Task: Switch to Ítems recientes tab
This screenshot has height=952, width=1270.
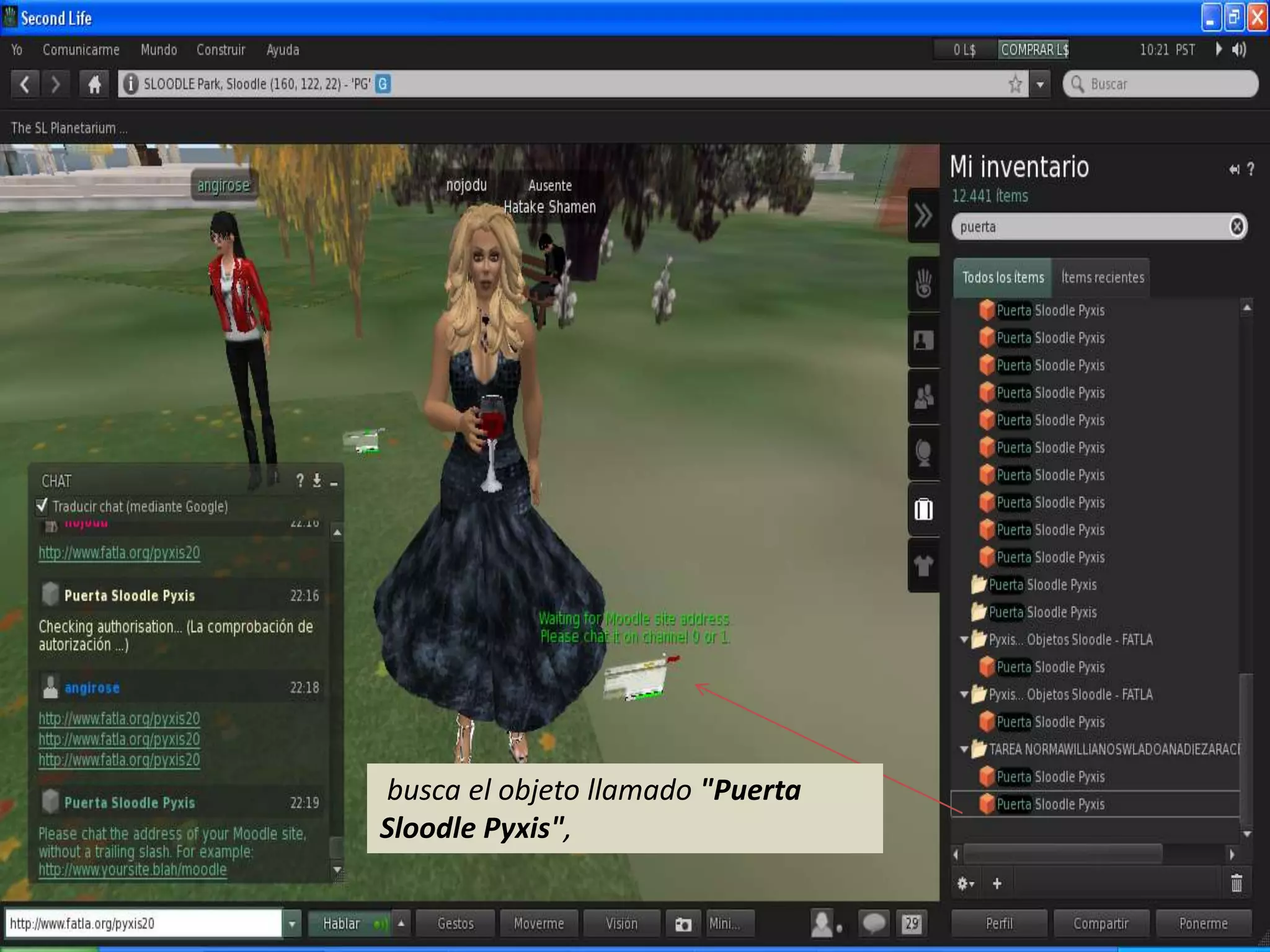Action: [x=1102, y=278]
